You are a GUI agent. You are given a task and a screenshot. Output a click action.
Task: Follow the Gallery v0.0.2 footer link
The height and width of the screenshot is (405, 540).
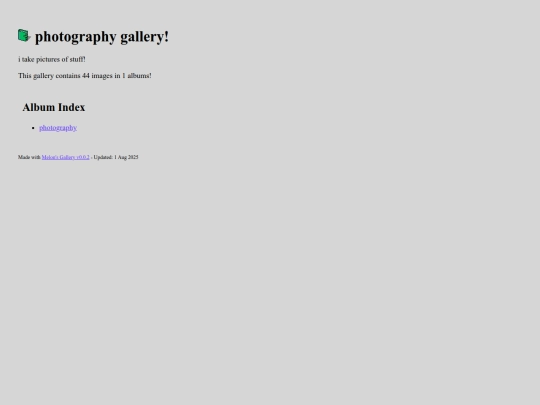pos(65,157)
